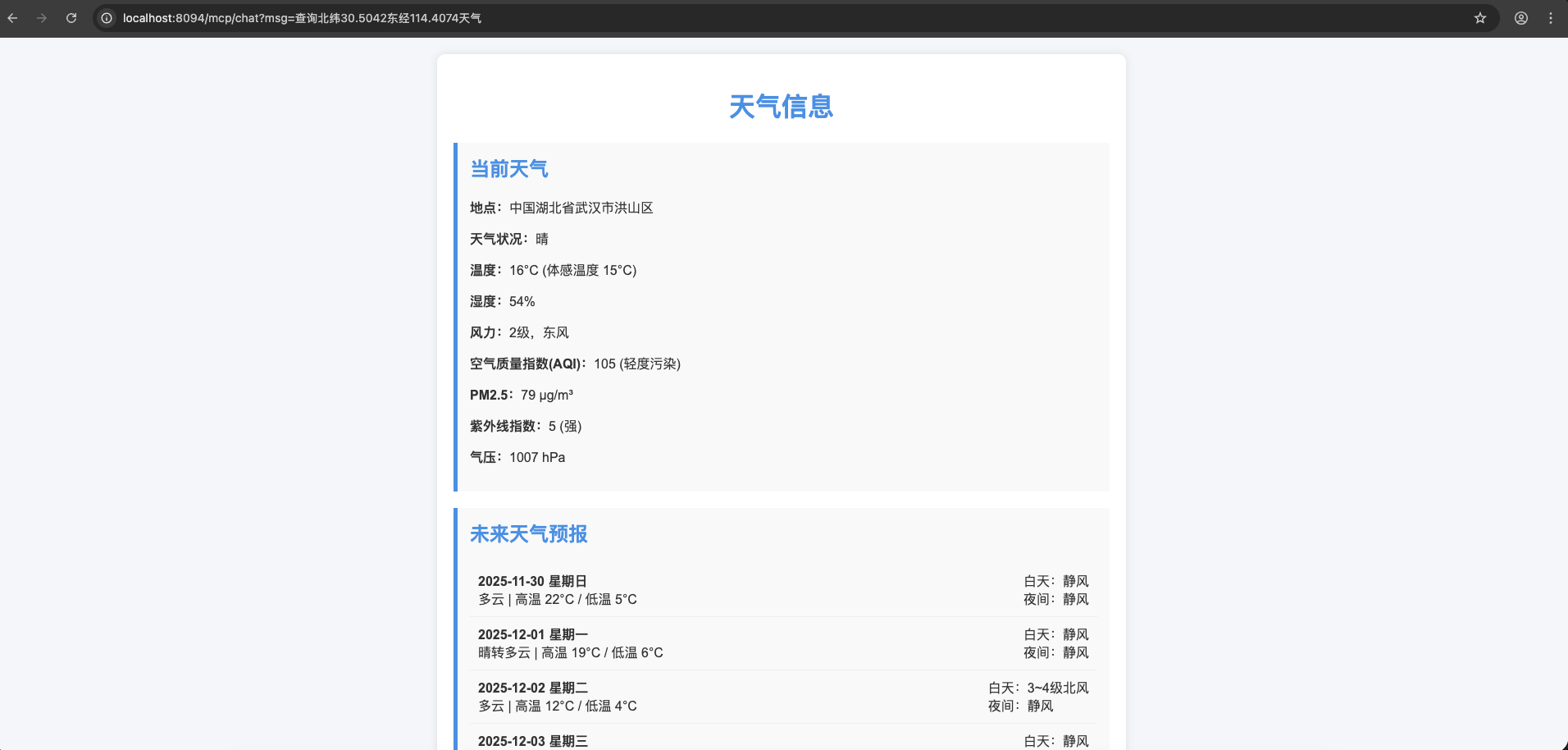This screenshot has width=1568, height=750.
Task: Click the AQI value 105 (轻度污染)
Action: 636,364
